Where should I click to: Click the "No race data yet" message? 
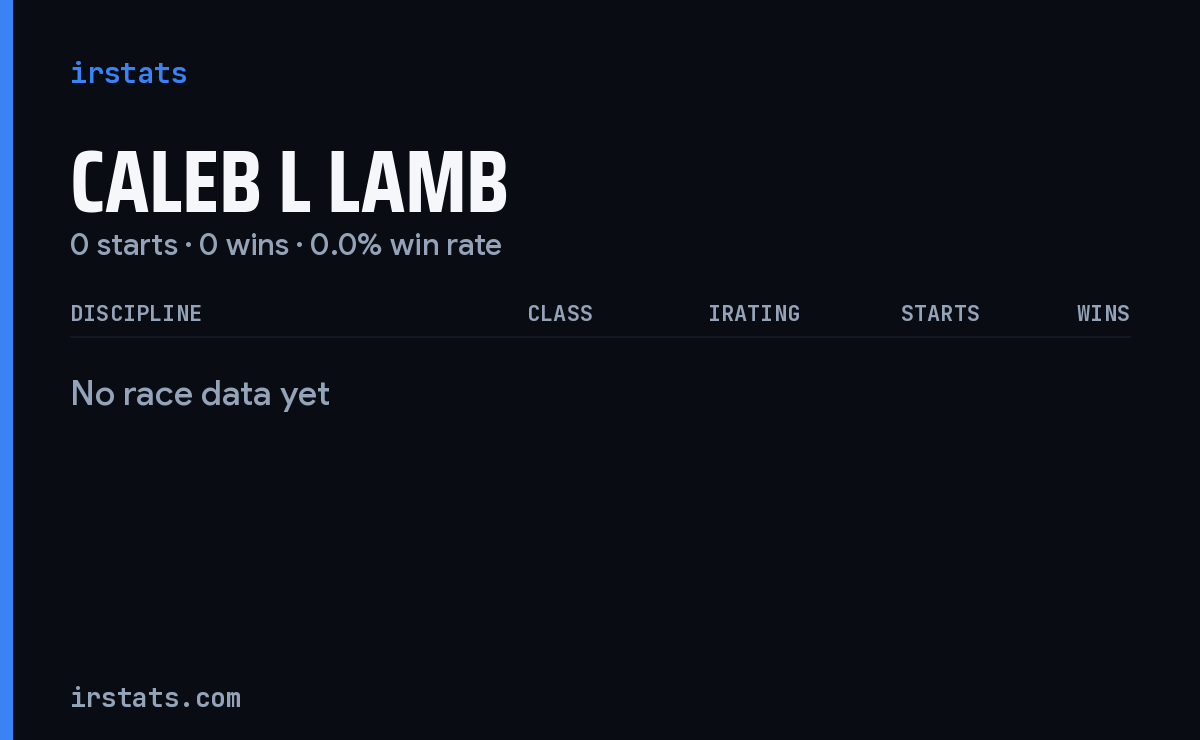click(x=200, y=394)
